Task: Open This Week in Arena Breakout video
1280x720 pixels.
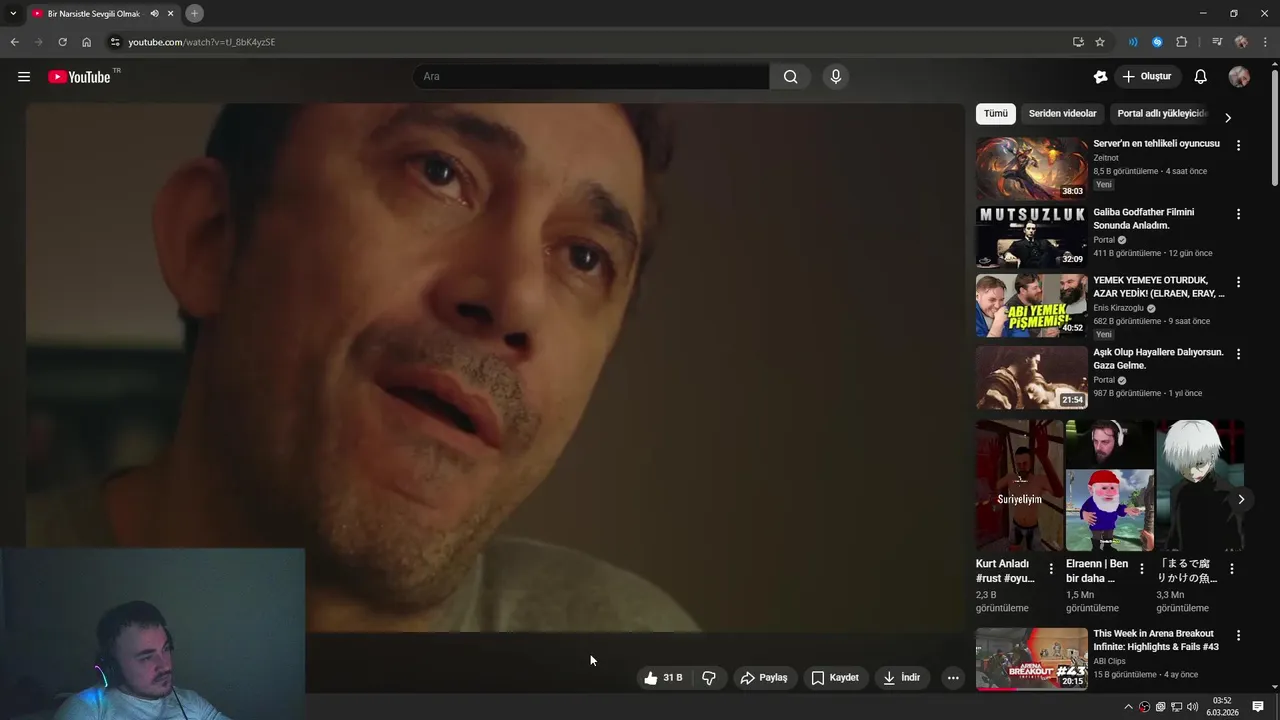Action: pos(1031,658)
